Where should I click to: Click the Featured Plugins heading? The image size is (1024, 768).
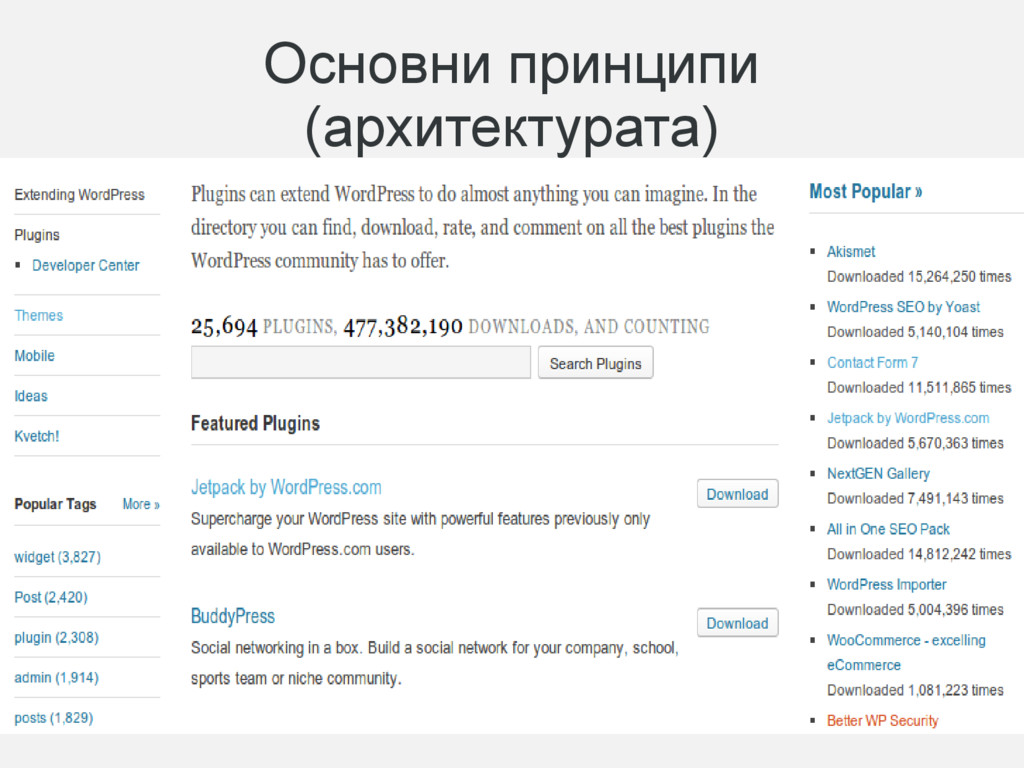(255, 423)
